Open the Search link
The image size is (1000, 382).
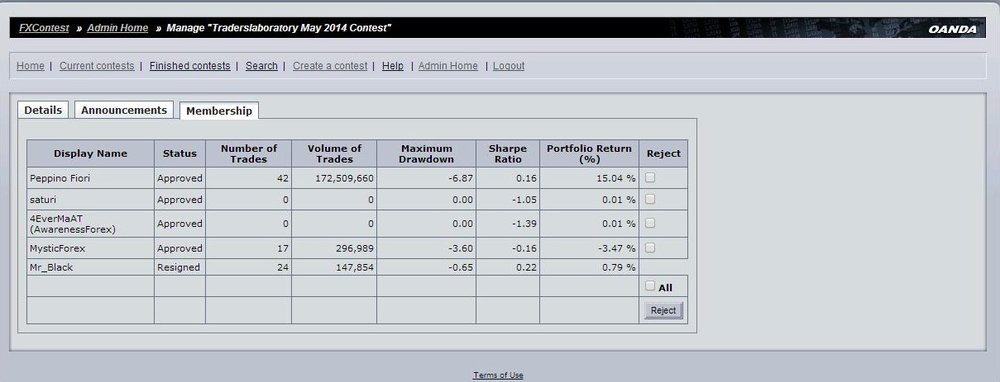coord(261,66)
